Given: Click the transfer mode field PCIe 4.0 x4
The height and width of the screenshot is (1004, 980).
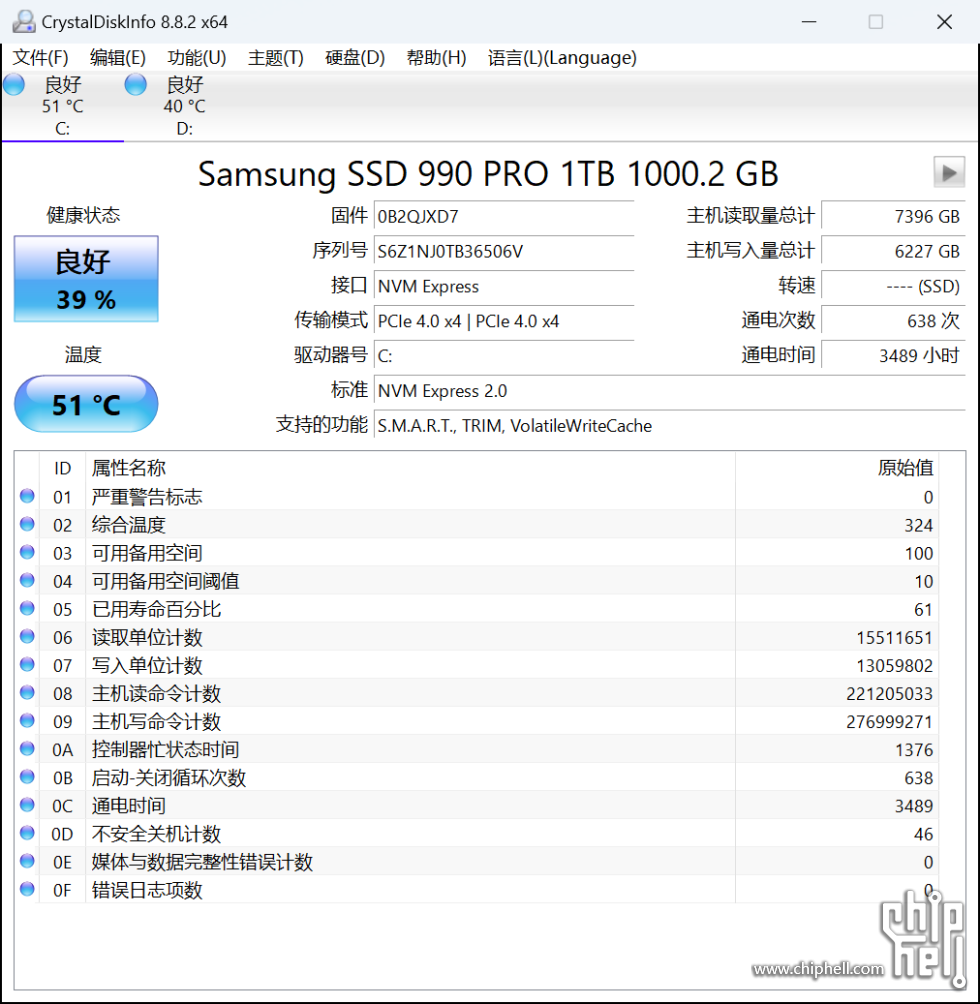Looking at the screenshot, I should click(504, 321).
